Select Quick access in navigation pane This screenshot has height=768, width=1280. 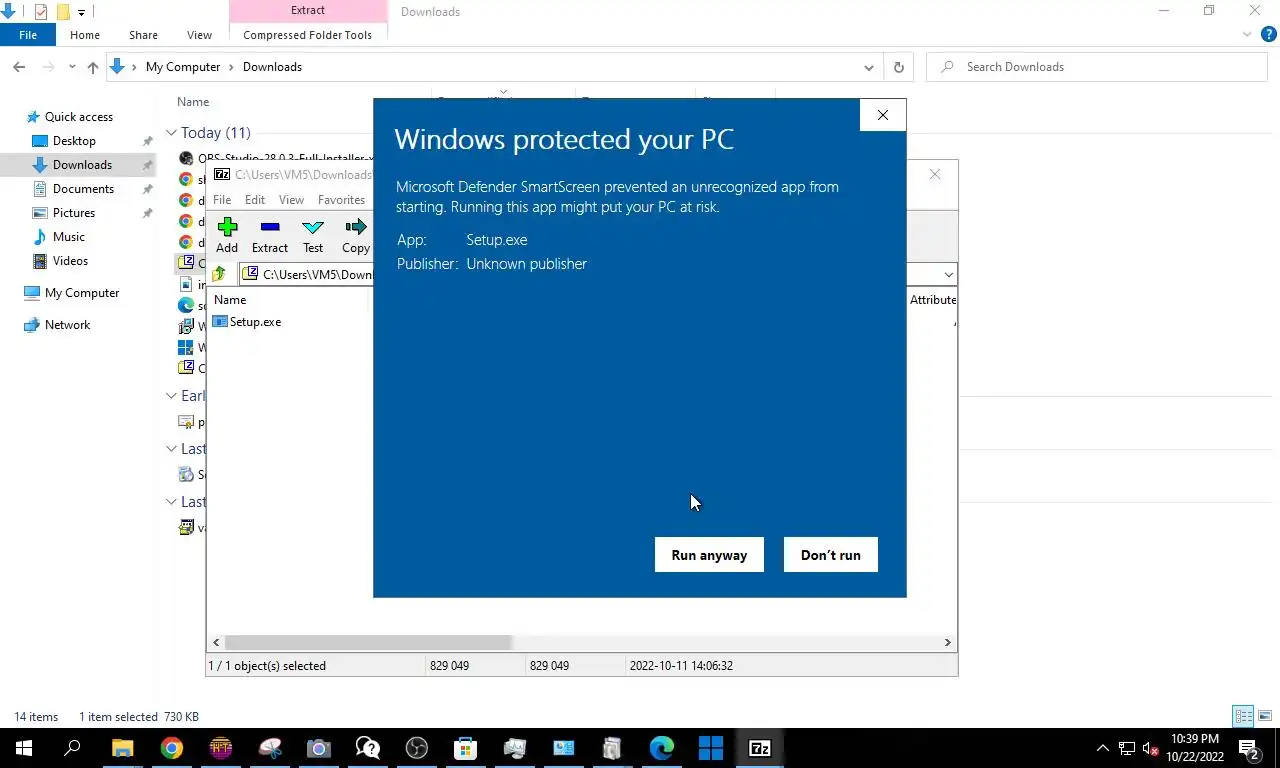point(79,117)
